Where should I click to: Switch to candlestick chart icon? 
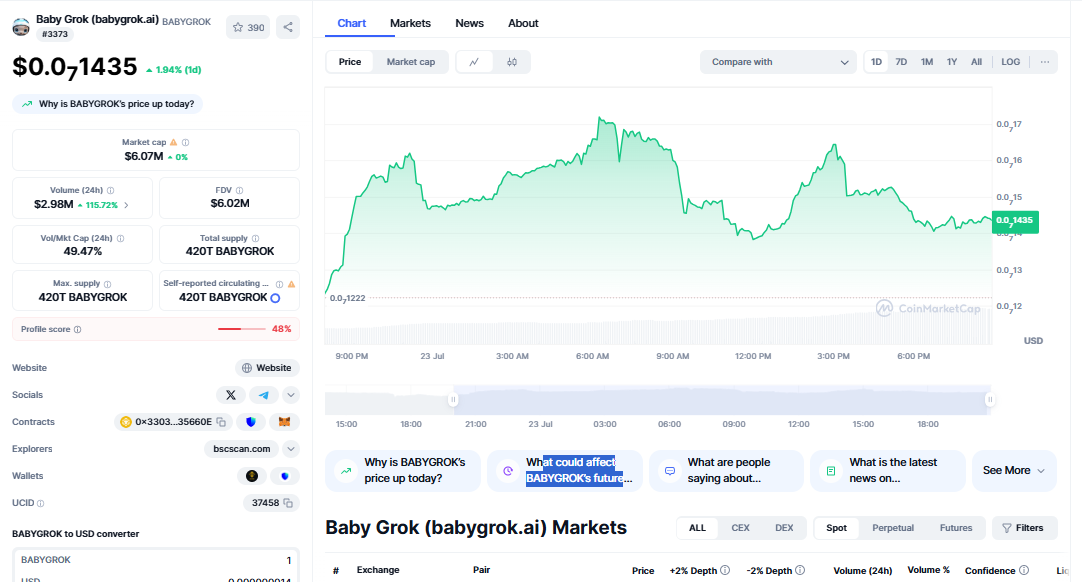(512, 62)
